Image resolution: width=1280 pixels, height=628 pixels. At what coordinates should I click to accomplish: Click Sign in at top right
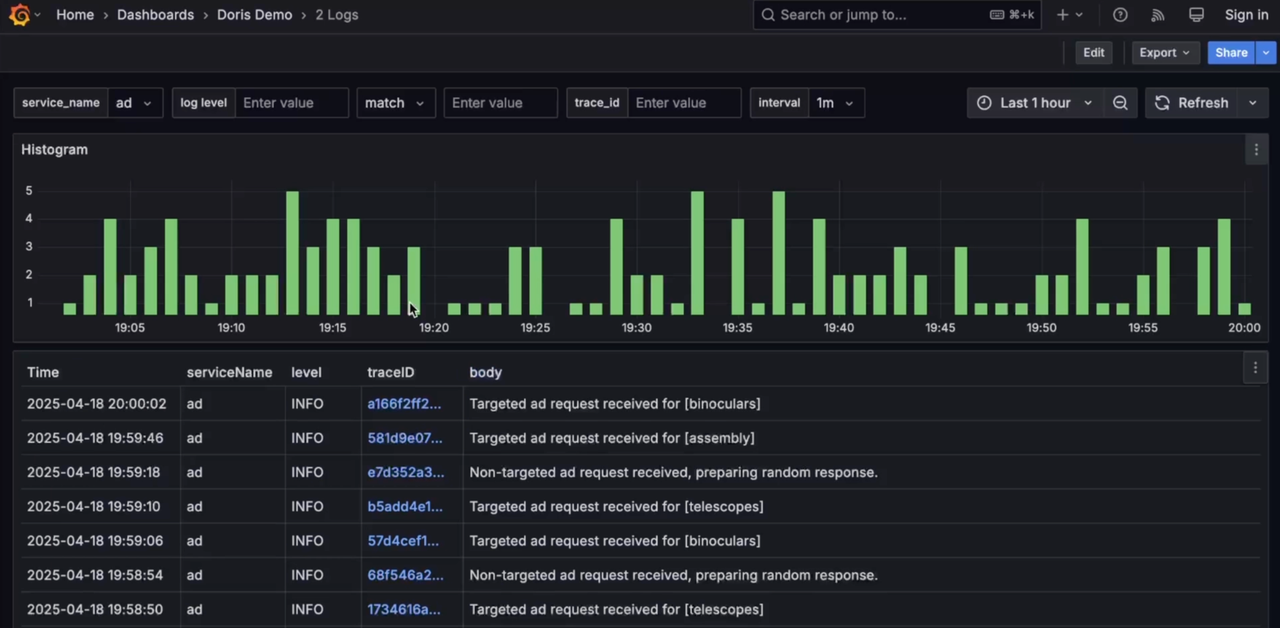point(1246,14)
